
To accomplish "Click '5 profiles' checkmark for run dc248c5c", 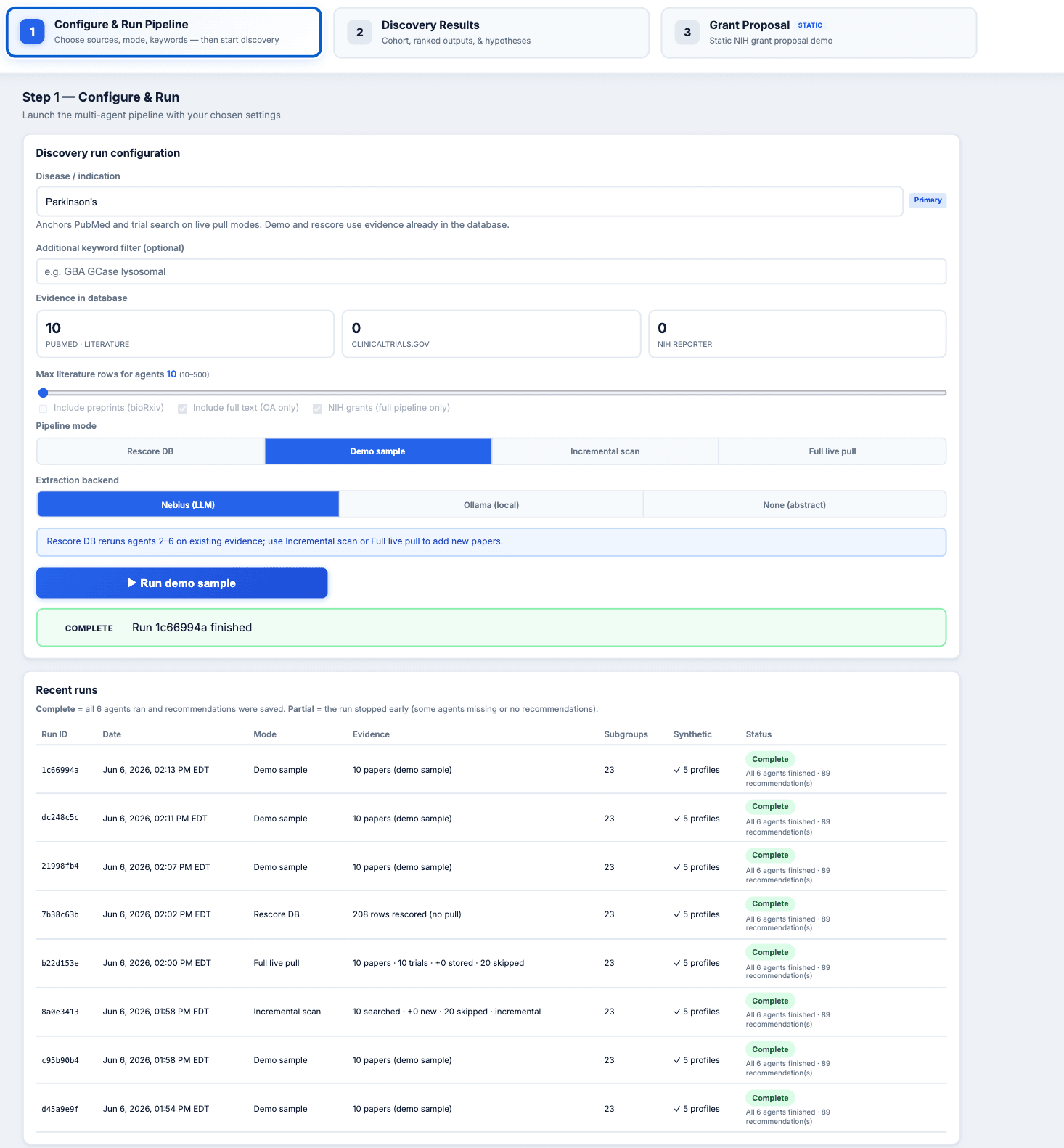I will (x=697, y=819).
